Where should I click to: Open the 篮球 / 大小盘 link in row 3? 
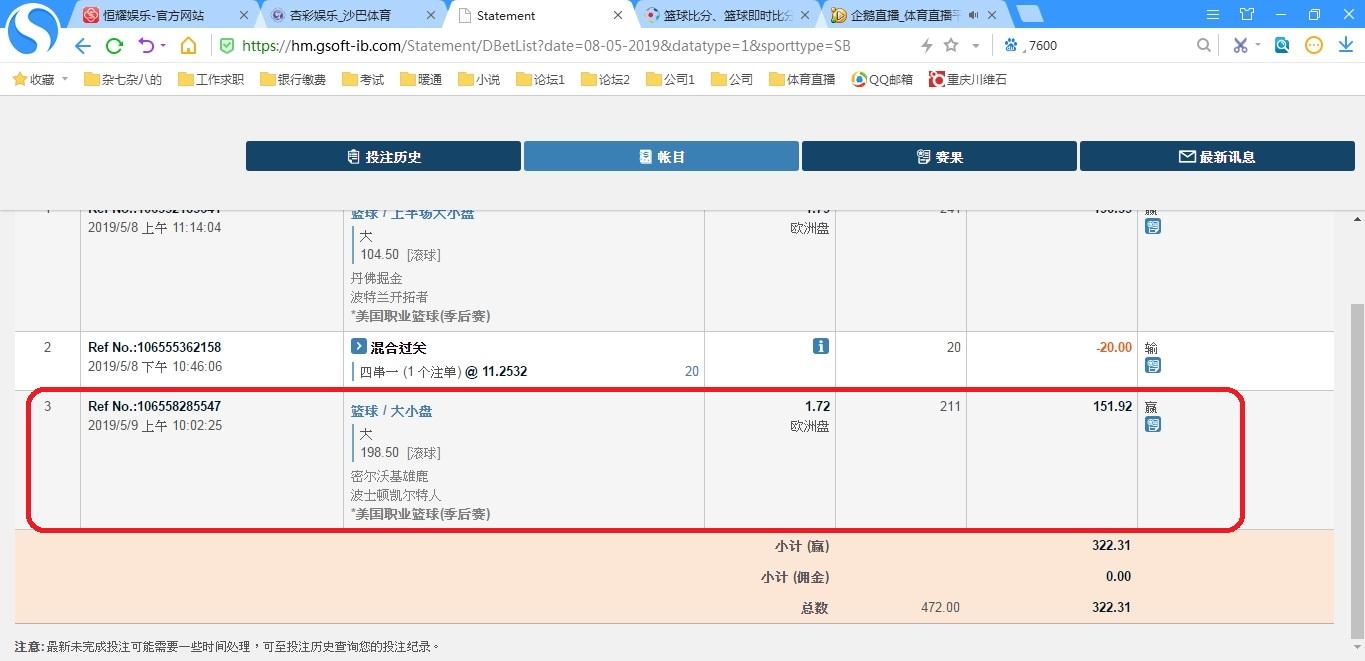(x=391, y=411)
